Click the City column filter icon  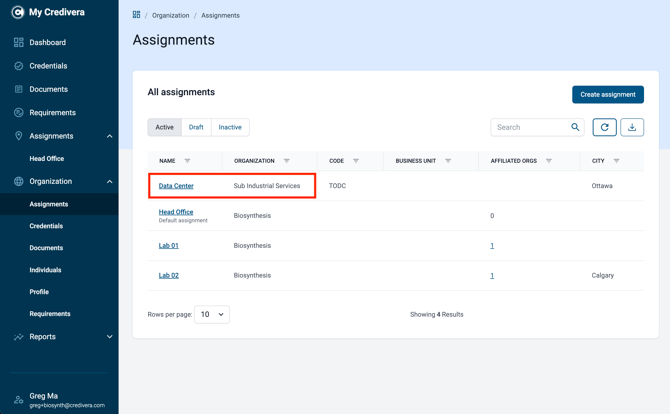point(616,161)
